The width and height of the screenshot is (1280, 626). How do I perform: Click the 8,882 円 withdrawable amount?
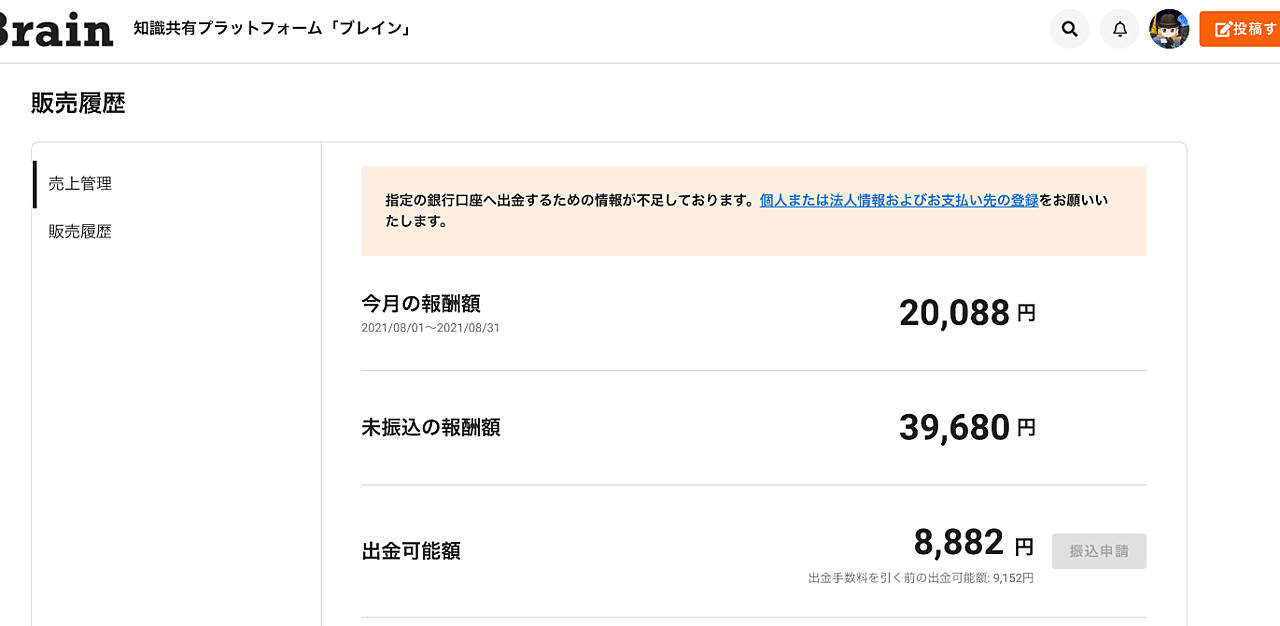click(x=974, y=543)
